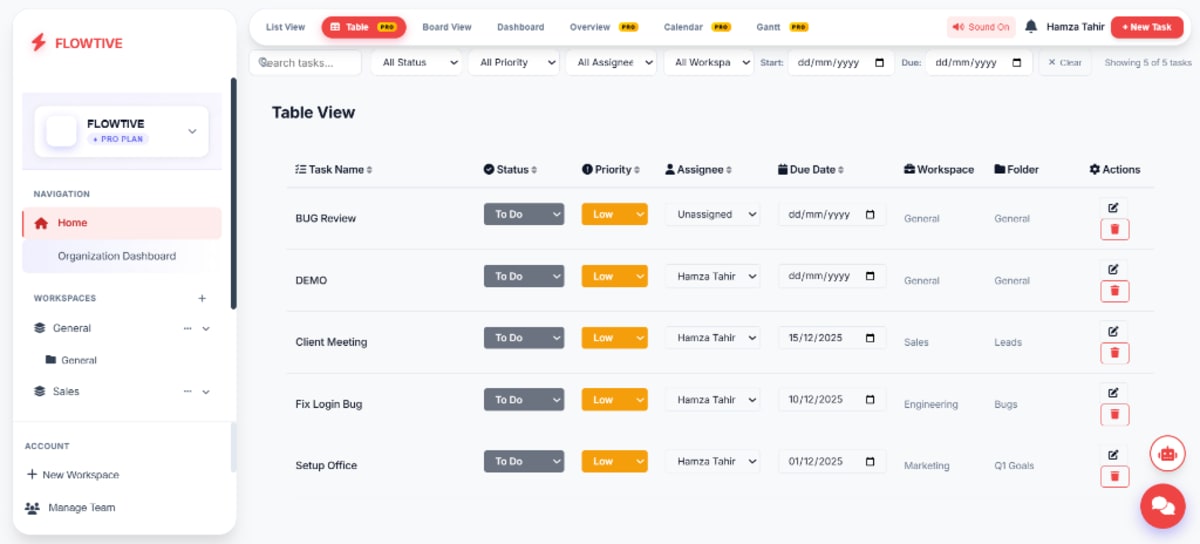Viewport: 1200px width, 544px height.
Task: Open the All Status filter dropdown
Action: [x=416, y=62]
